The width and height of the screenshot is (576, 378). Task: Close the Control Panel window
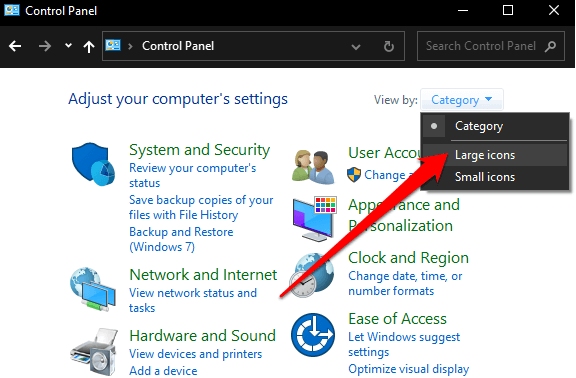click(x=554, y=10)
